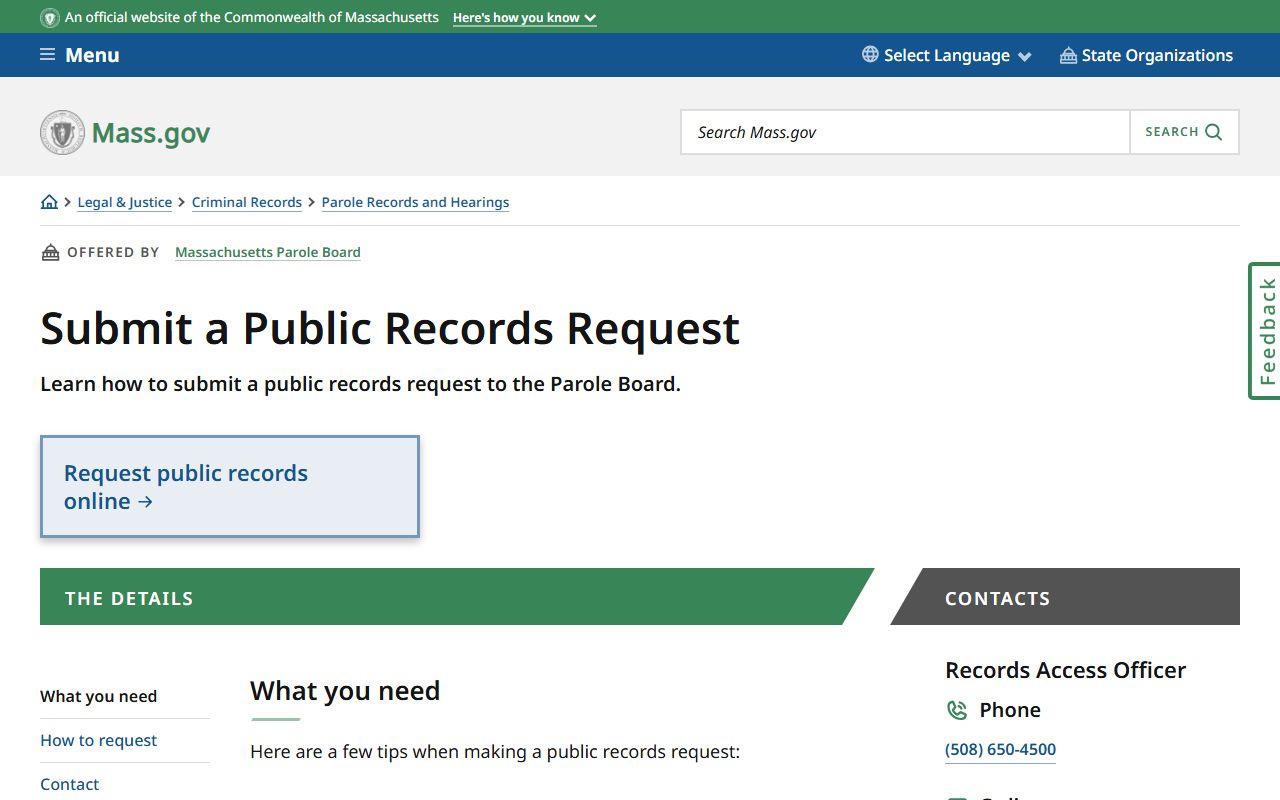Viewport: 1280px width, 800px height.
Task: Click the search magnifier icon
Action: [x=1214, y=132]
